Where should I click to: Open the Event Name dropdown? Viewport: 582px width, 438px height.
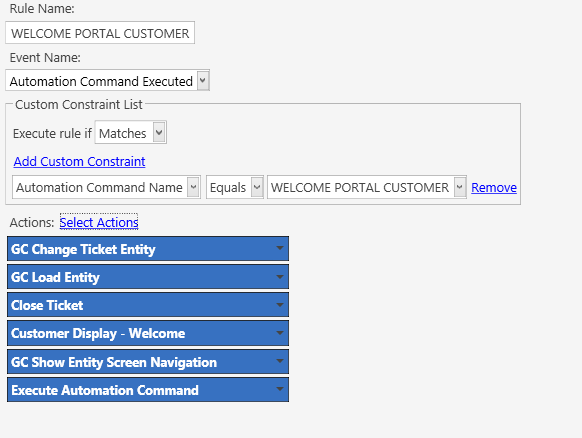203,81
